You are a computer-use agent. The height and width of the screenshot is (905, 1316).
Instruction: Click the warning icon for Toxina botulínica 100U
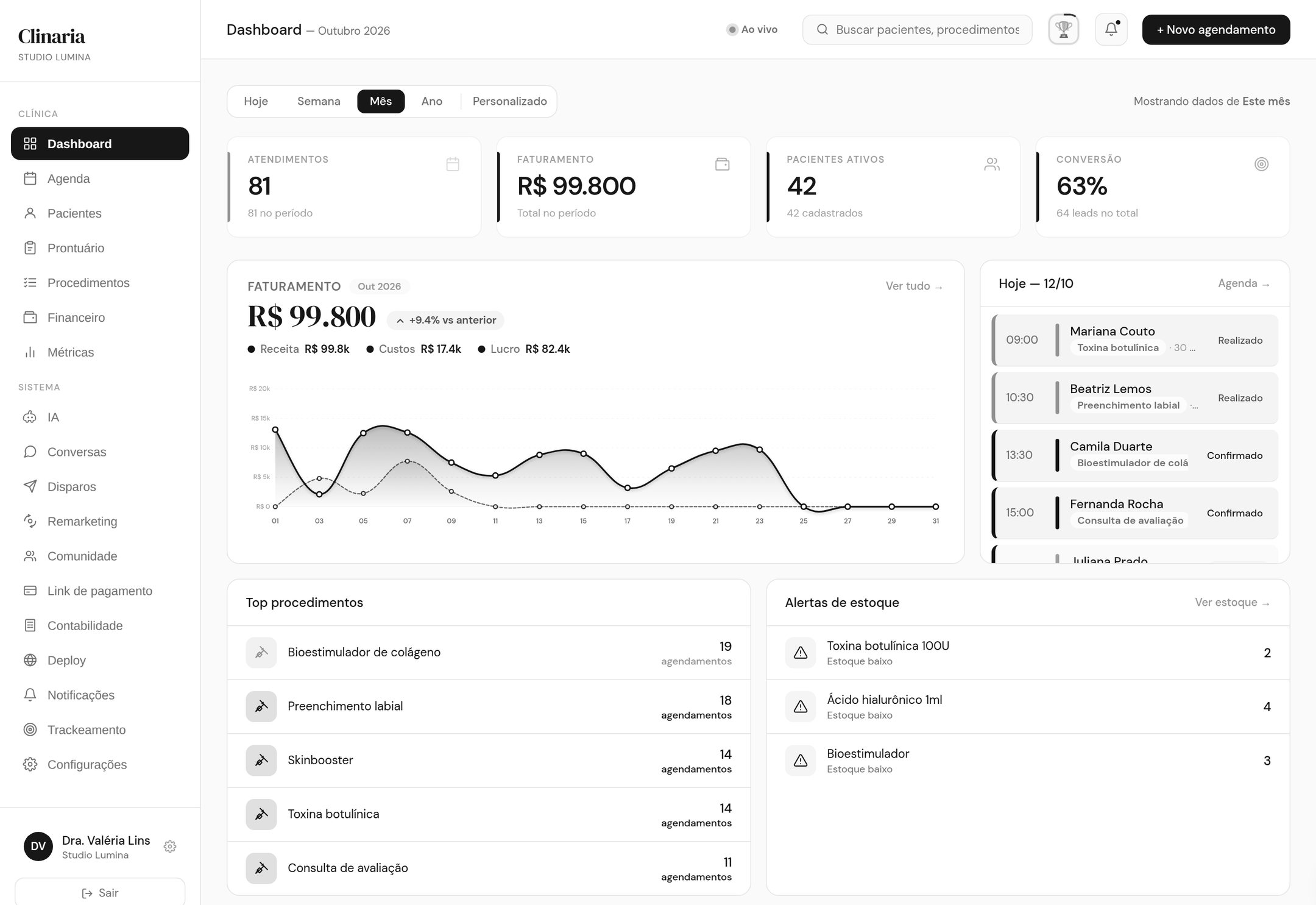pyautogui.click(x=801, y=653)
